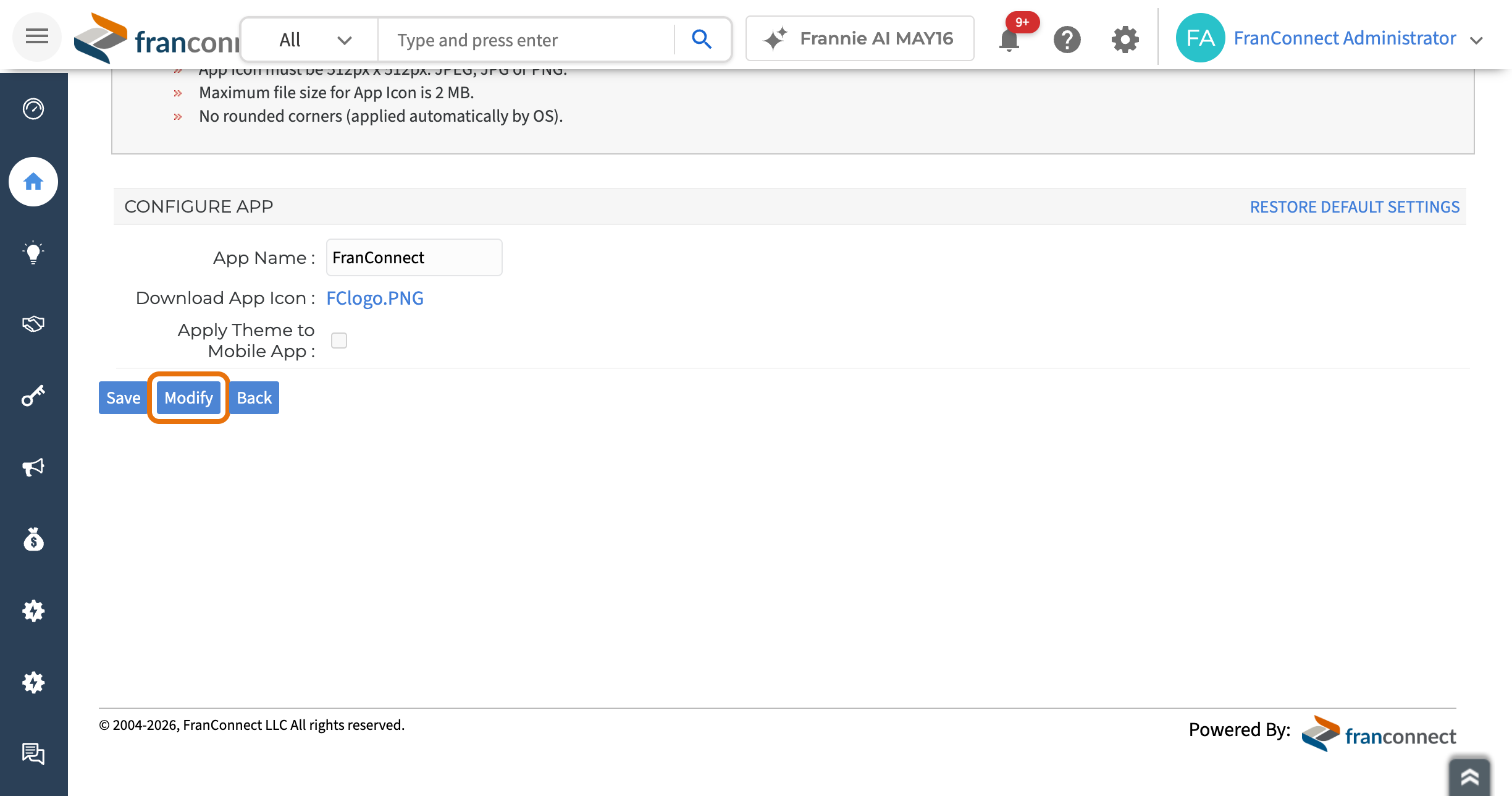Open Frannie AI MAY16 assistant

(x=860, y=38)
